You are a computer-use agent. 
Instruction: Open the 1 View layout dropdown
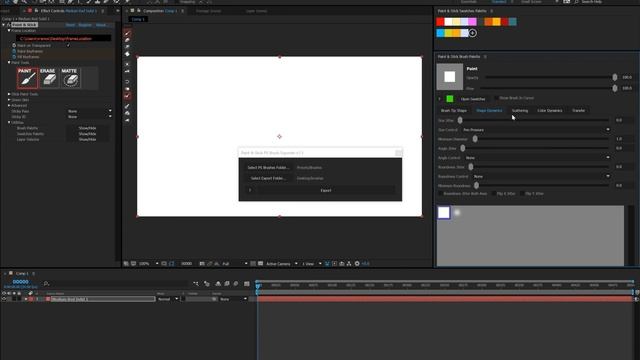311,264
